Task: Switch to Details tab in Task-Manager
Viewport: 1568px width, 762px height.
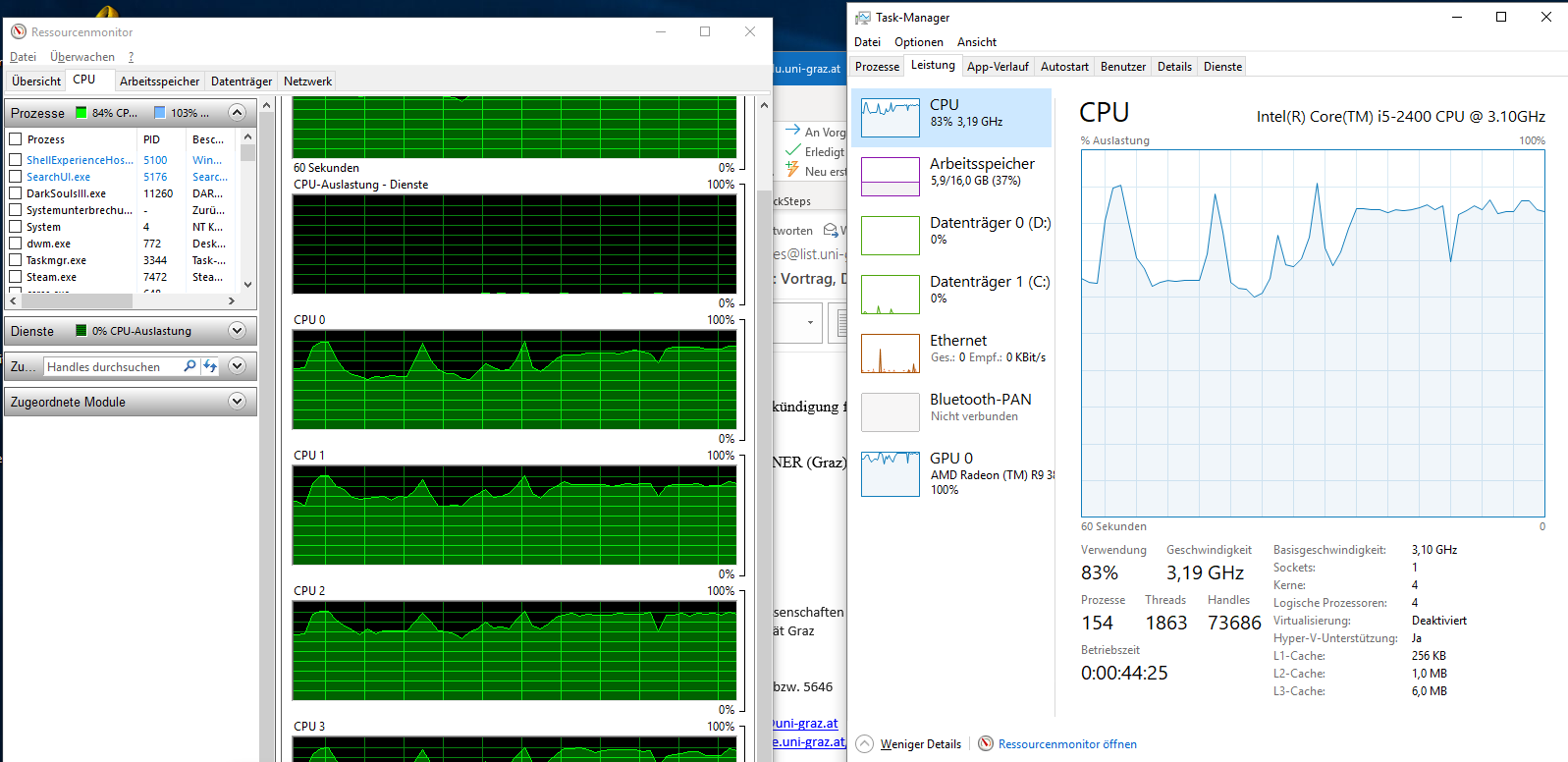Action: pyautogui.click(x=1174, y=67)
